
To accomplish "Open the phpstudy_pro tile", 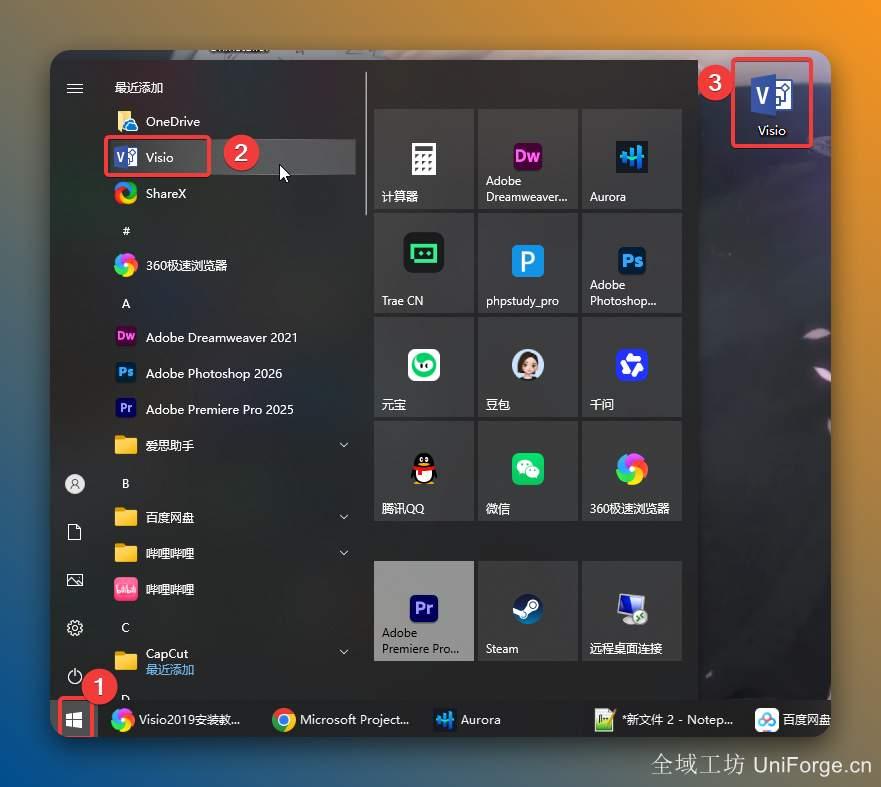I will 528,263.
